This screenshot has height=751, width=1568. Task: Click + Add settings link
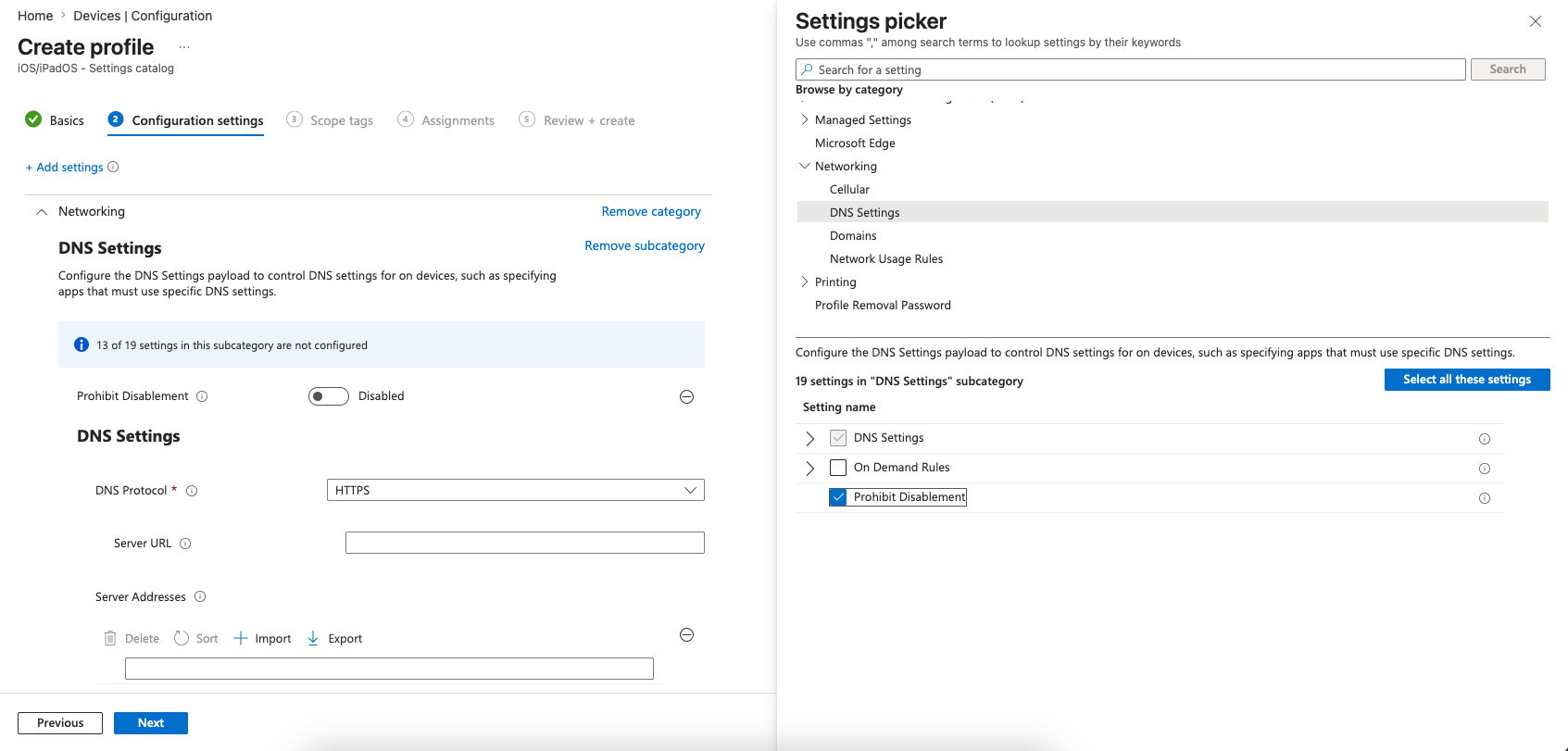click(64, 167)
